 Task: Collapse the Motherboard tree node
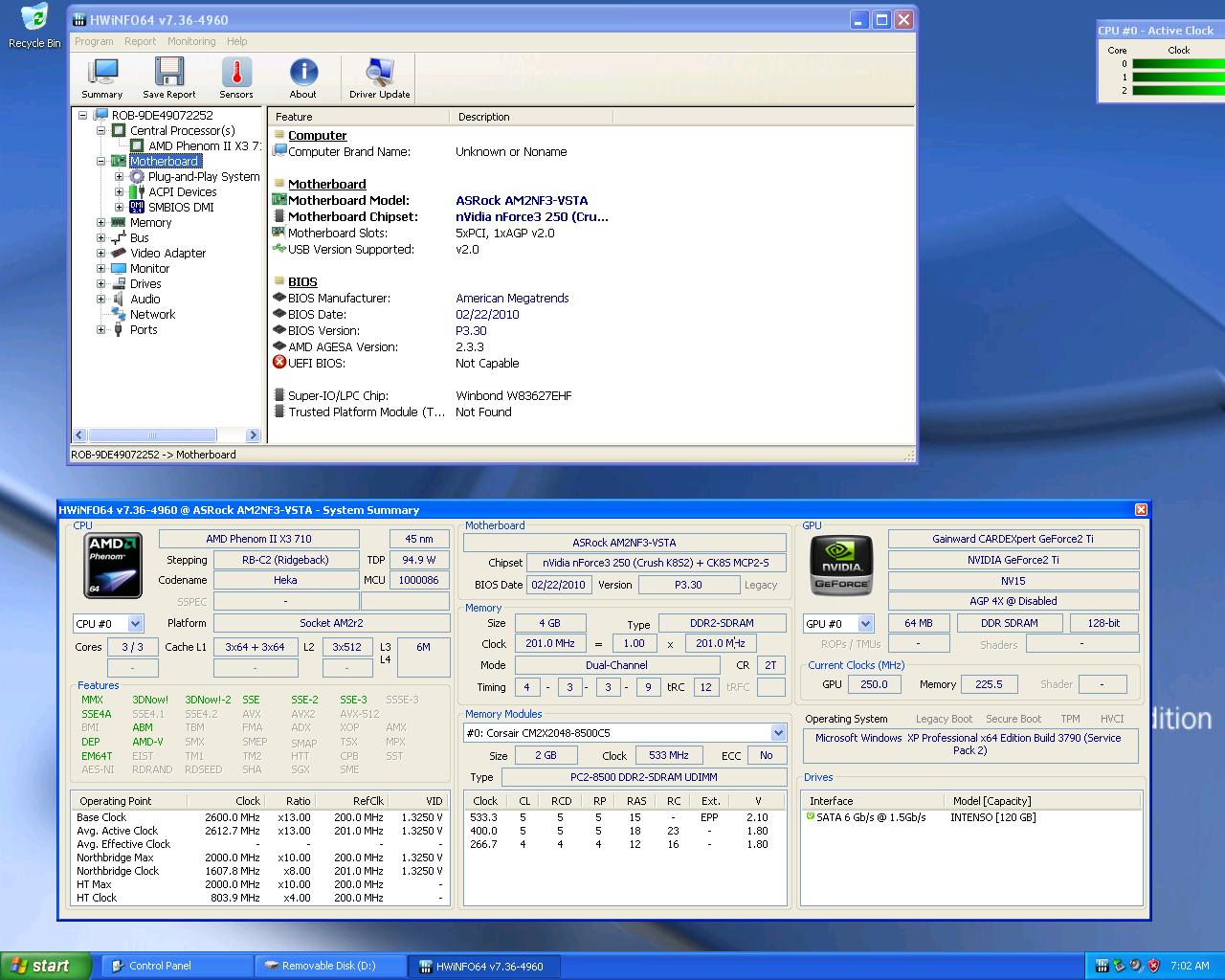point(101,162)
